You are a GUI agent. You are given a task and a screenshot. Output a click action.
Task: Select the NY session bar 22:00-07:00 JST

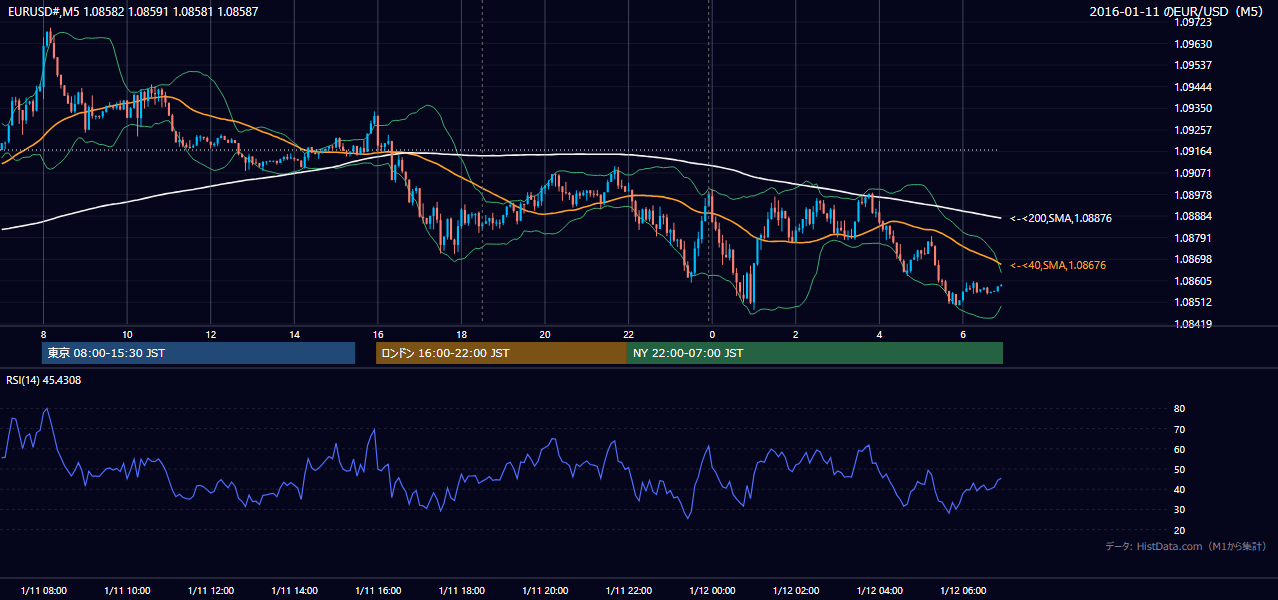click(x=815, y=353)
